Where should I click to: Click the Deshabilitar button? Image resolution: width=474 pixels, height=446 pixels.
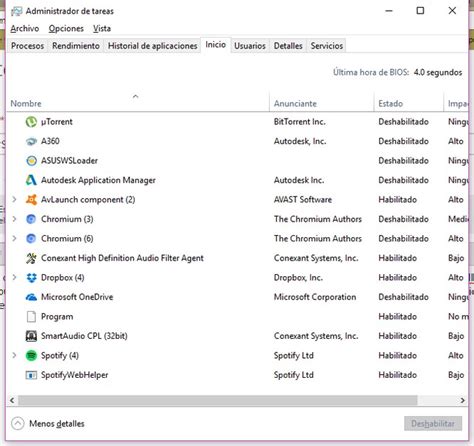[433, 424]
